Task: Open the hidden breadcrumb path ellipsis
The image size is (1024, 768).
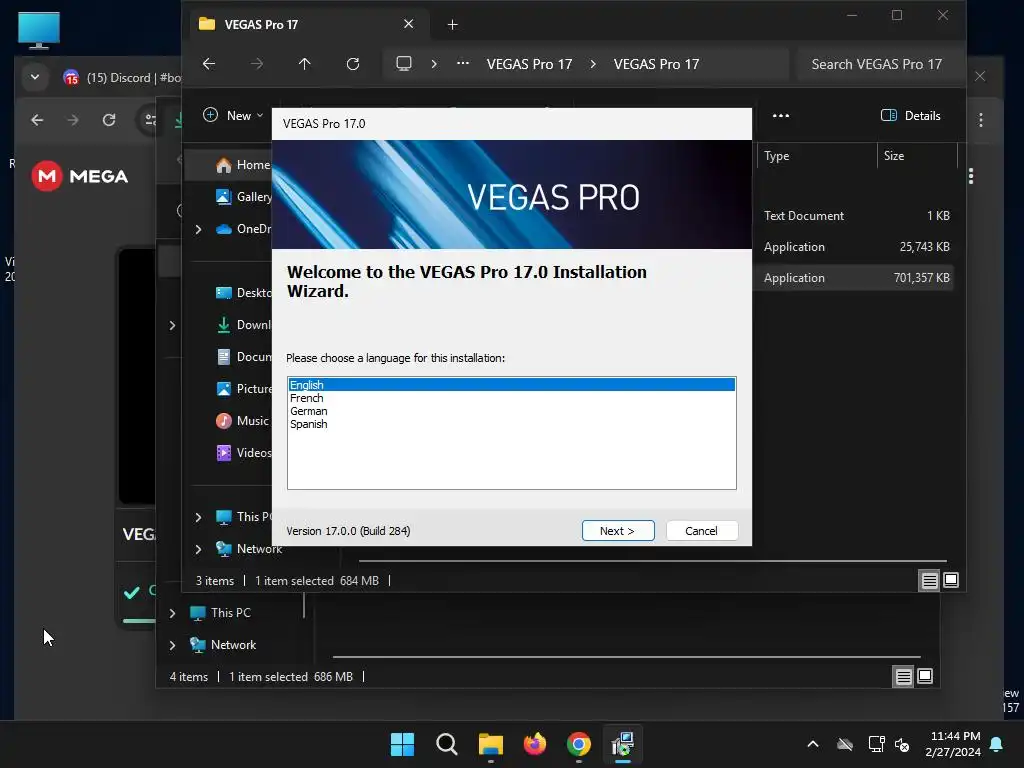Action: 463,63
